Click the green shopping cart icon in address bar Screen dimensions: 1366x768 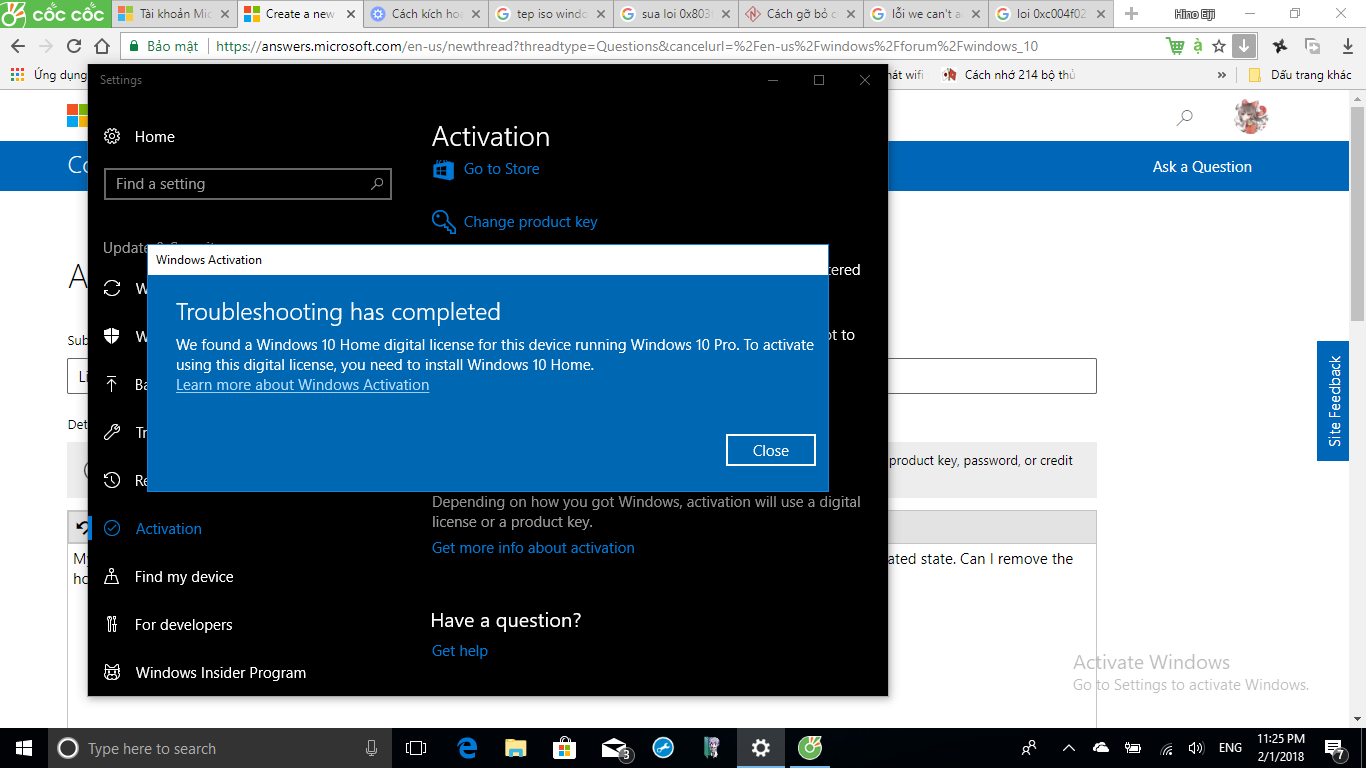click(x=1176, y=46)
